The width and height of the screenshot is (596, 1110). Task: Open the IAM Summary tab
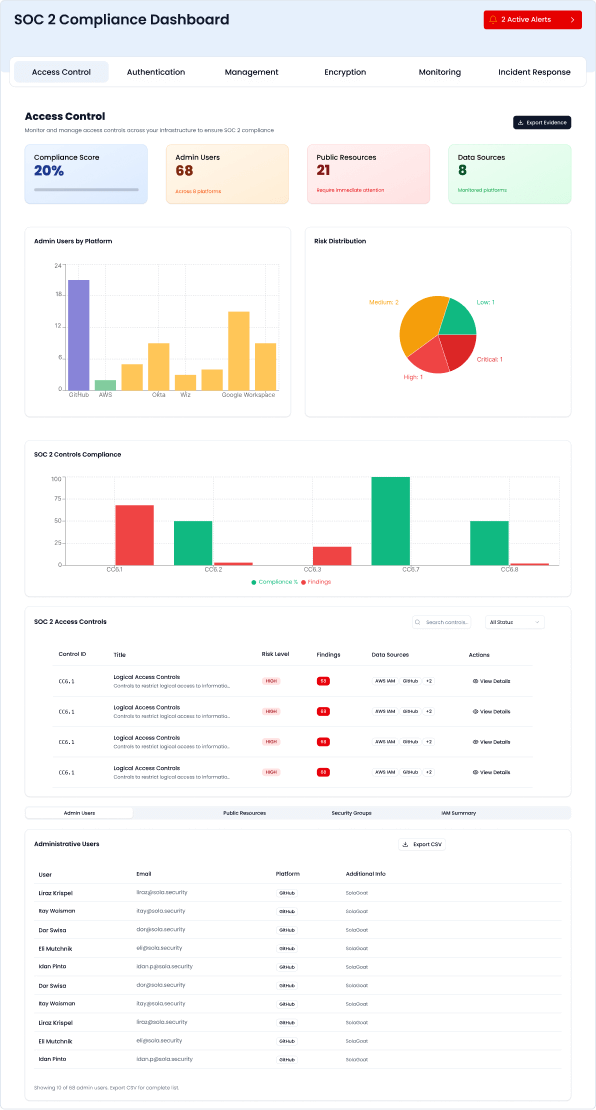459,813
